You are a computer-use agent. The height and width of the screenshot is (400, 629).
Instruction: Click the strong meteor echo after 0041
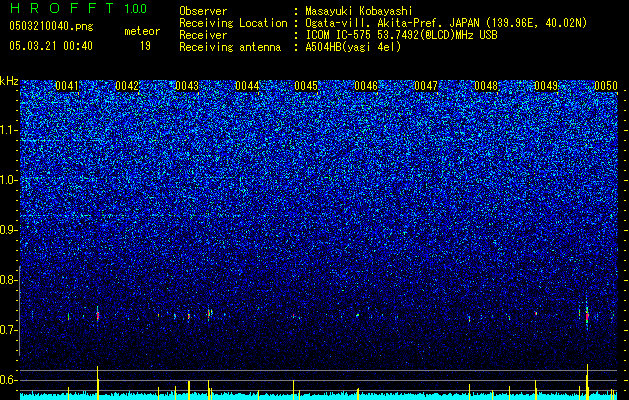click(97, 315)
